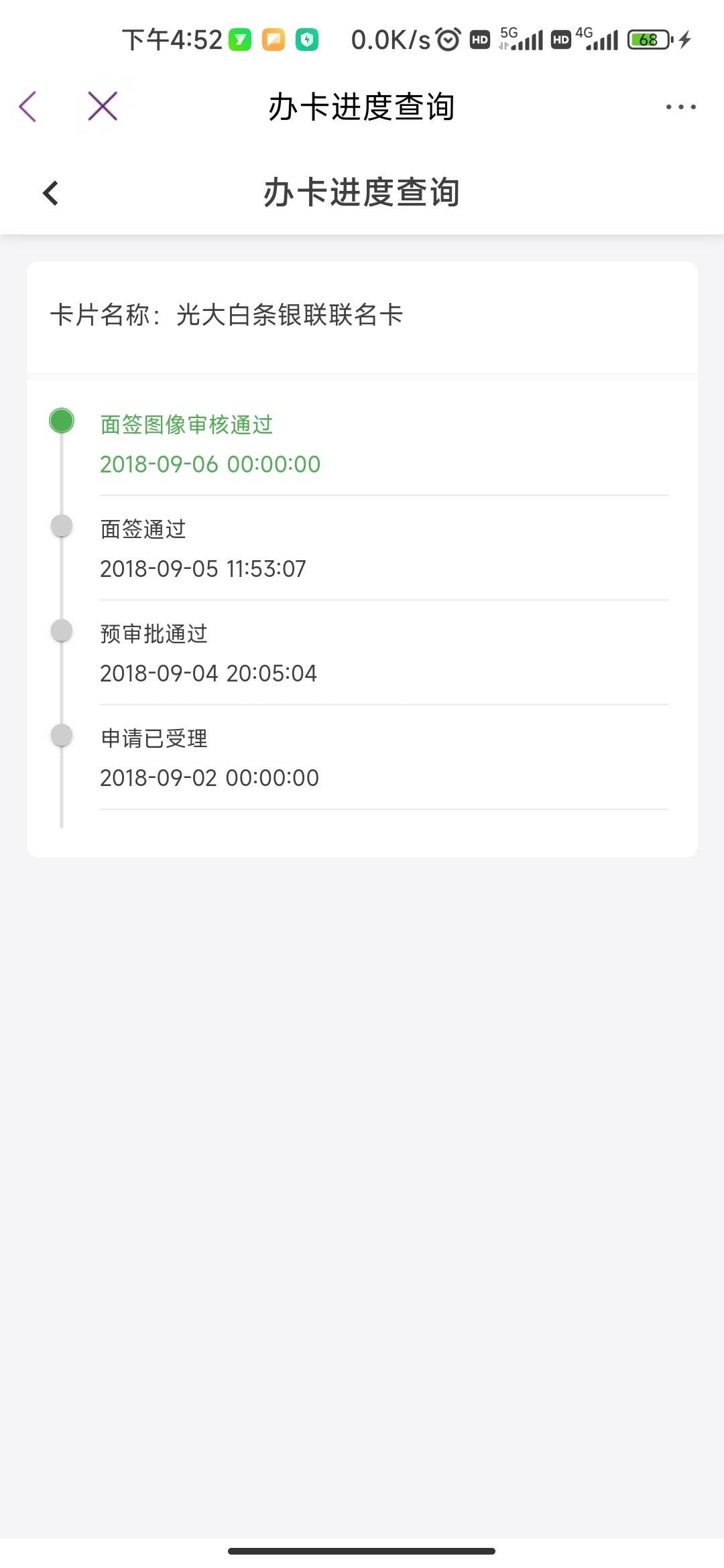This screenshot has width=724, height=1568.
Task: Tap the teal shield status-bar icon
Action: tap(307, 40)
